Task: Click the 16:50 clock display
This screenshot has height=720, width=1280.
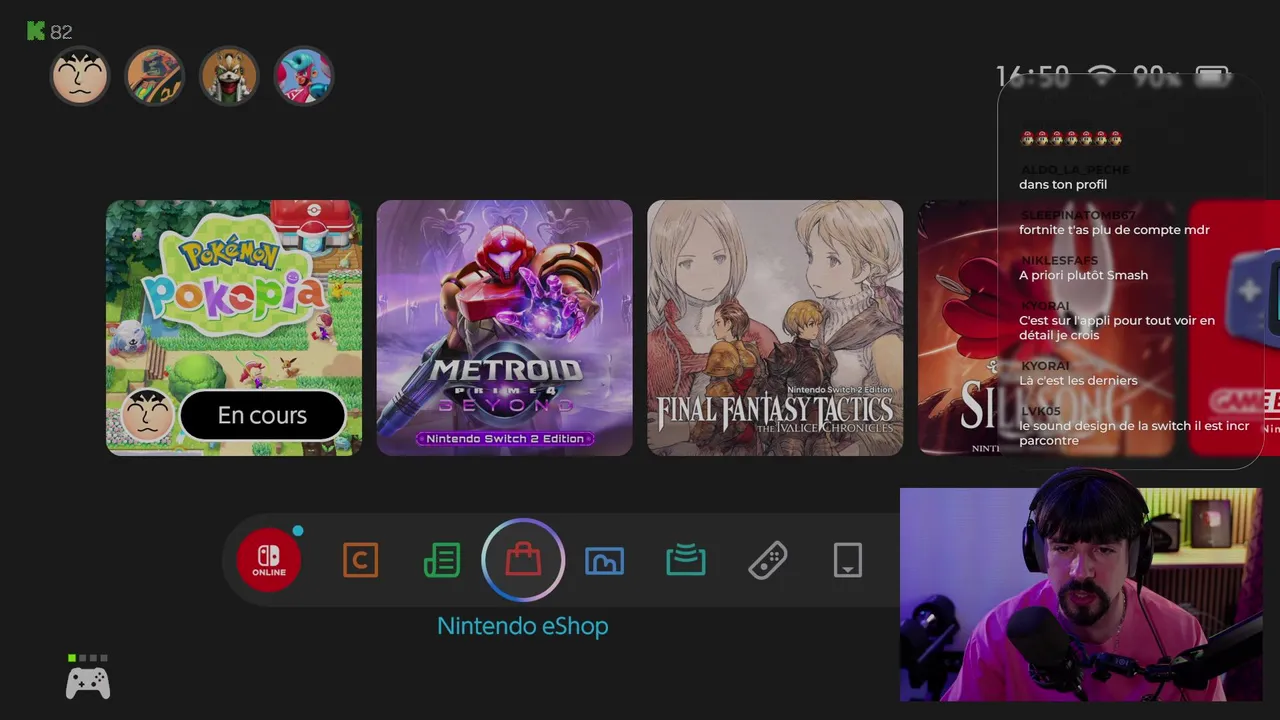Action: coord(1032,76)
